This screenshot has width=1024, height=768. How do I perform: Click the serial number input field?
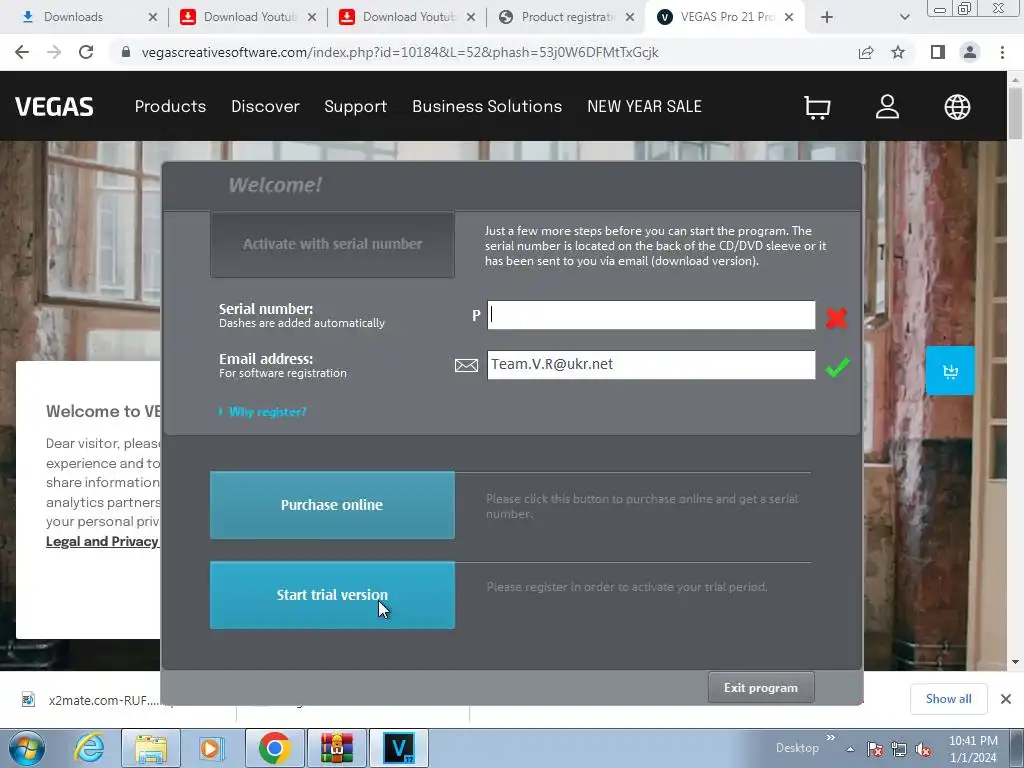coord(651,315)
